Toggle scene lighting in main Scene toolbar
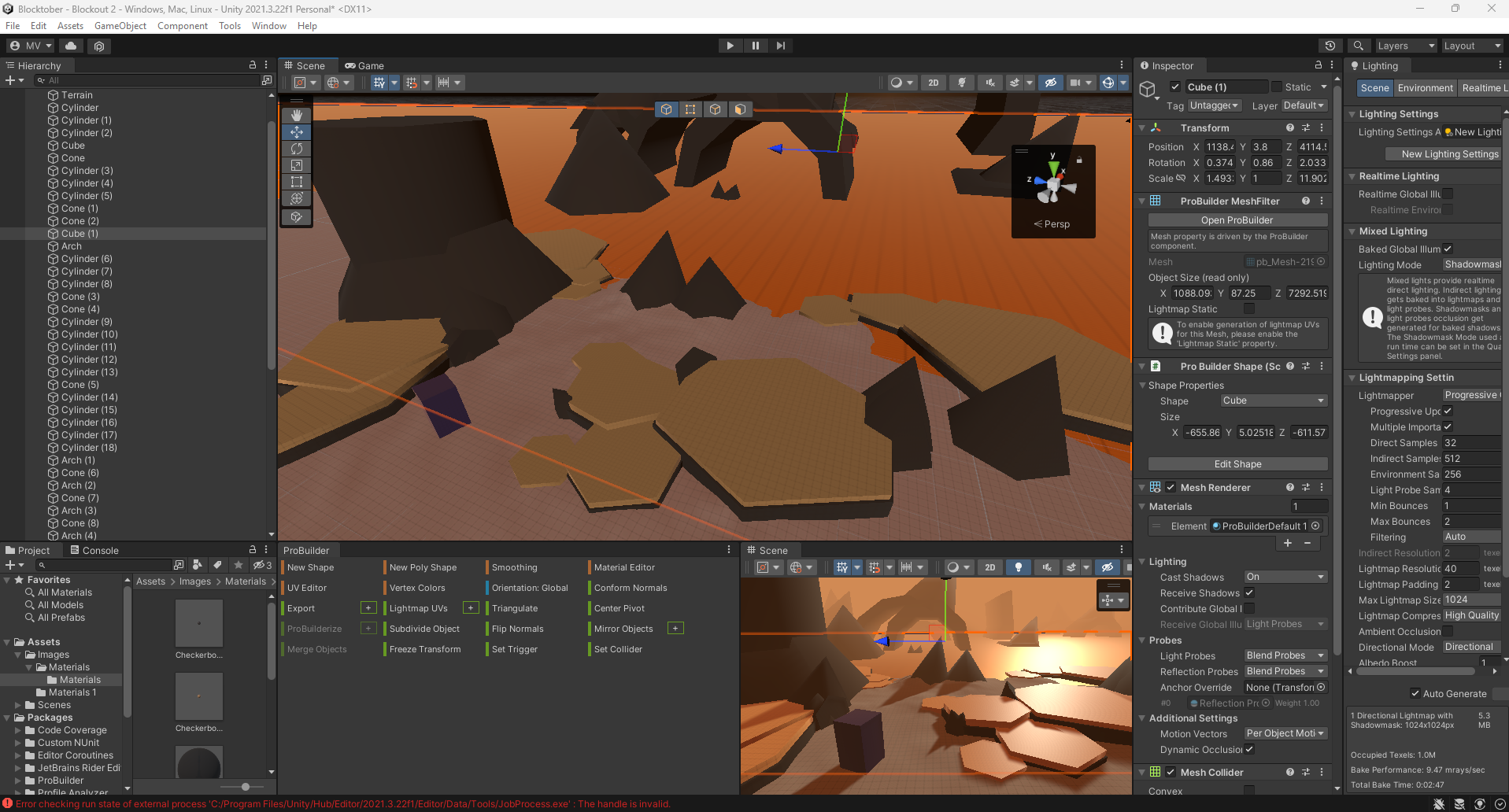The height and width of the screenshot is (812, 1509). (x=961, y=83)
